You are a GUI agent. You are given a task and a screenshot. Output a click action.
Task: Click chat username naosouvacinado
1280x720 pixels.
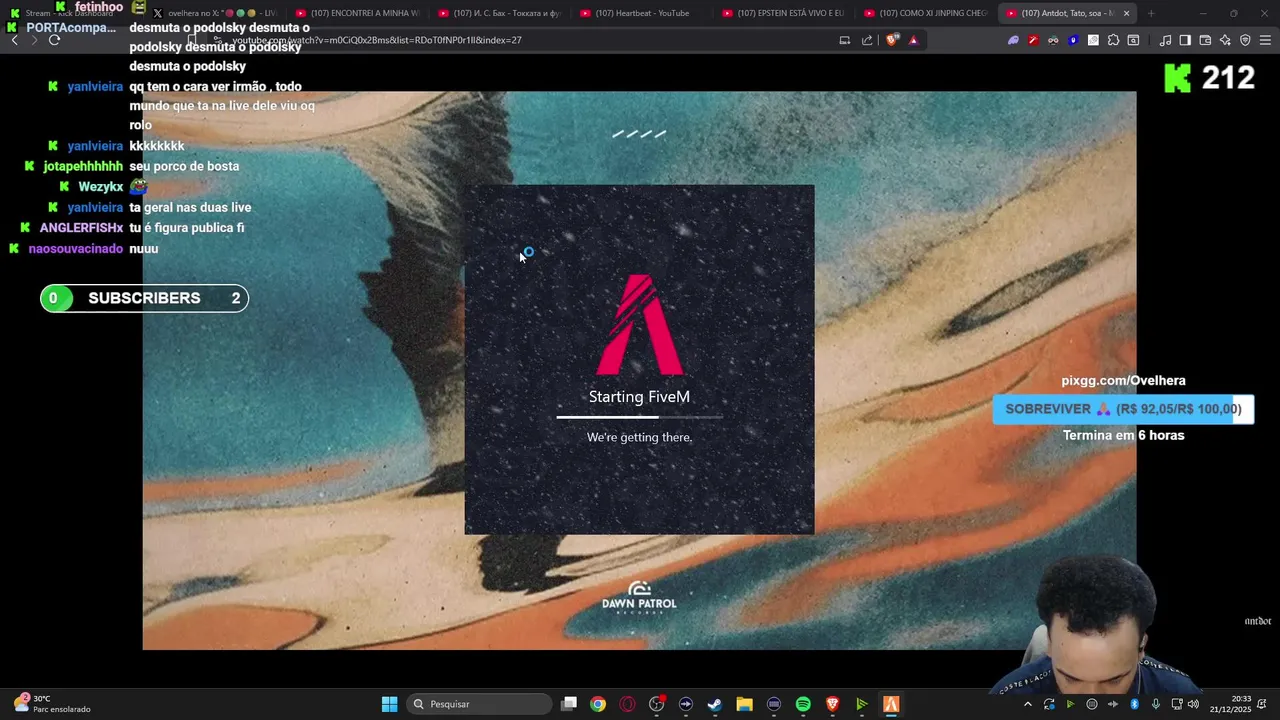tap(76, 249)
